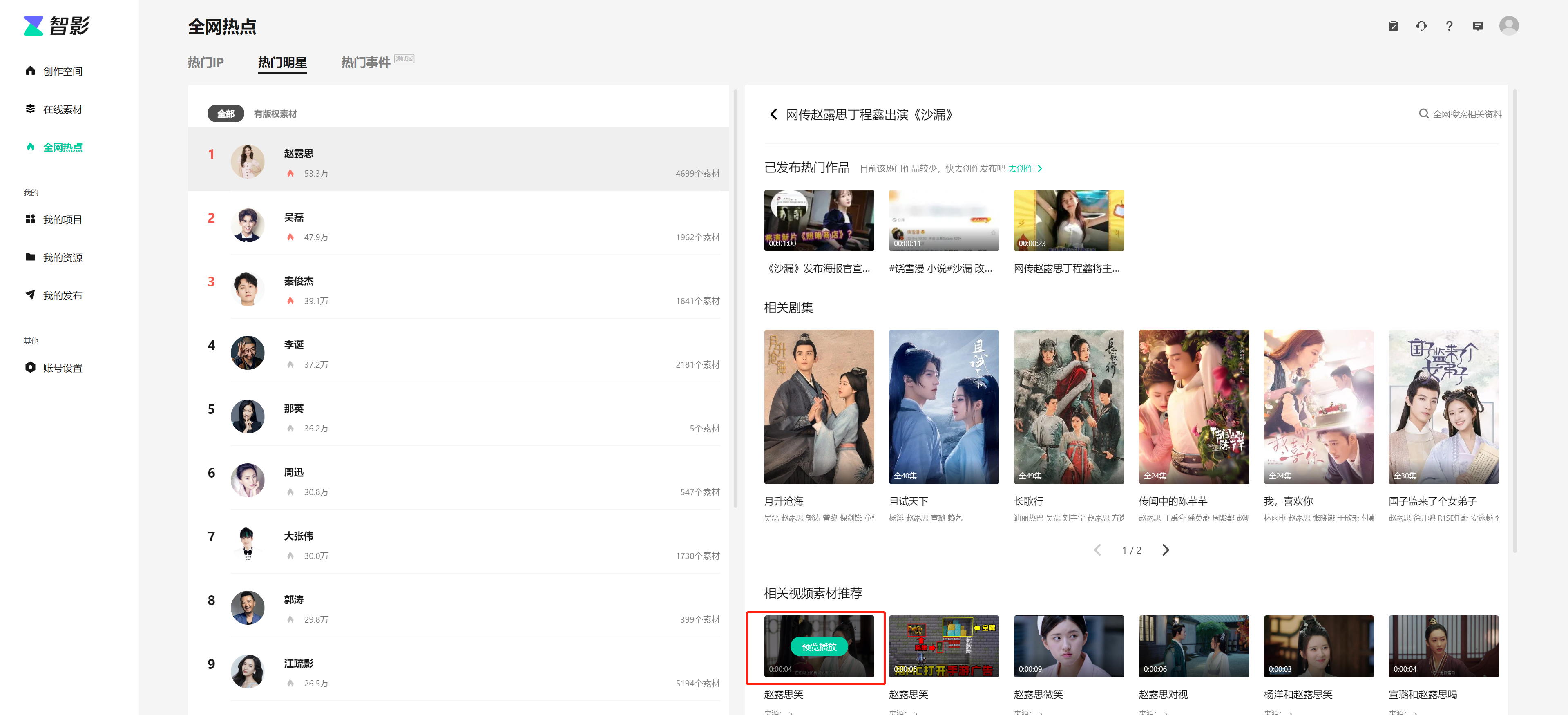Click the 全网搜索相关资料 search field
Viewport: 1568px width, 715px height.
tap(1460, 114)
